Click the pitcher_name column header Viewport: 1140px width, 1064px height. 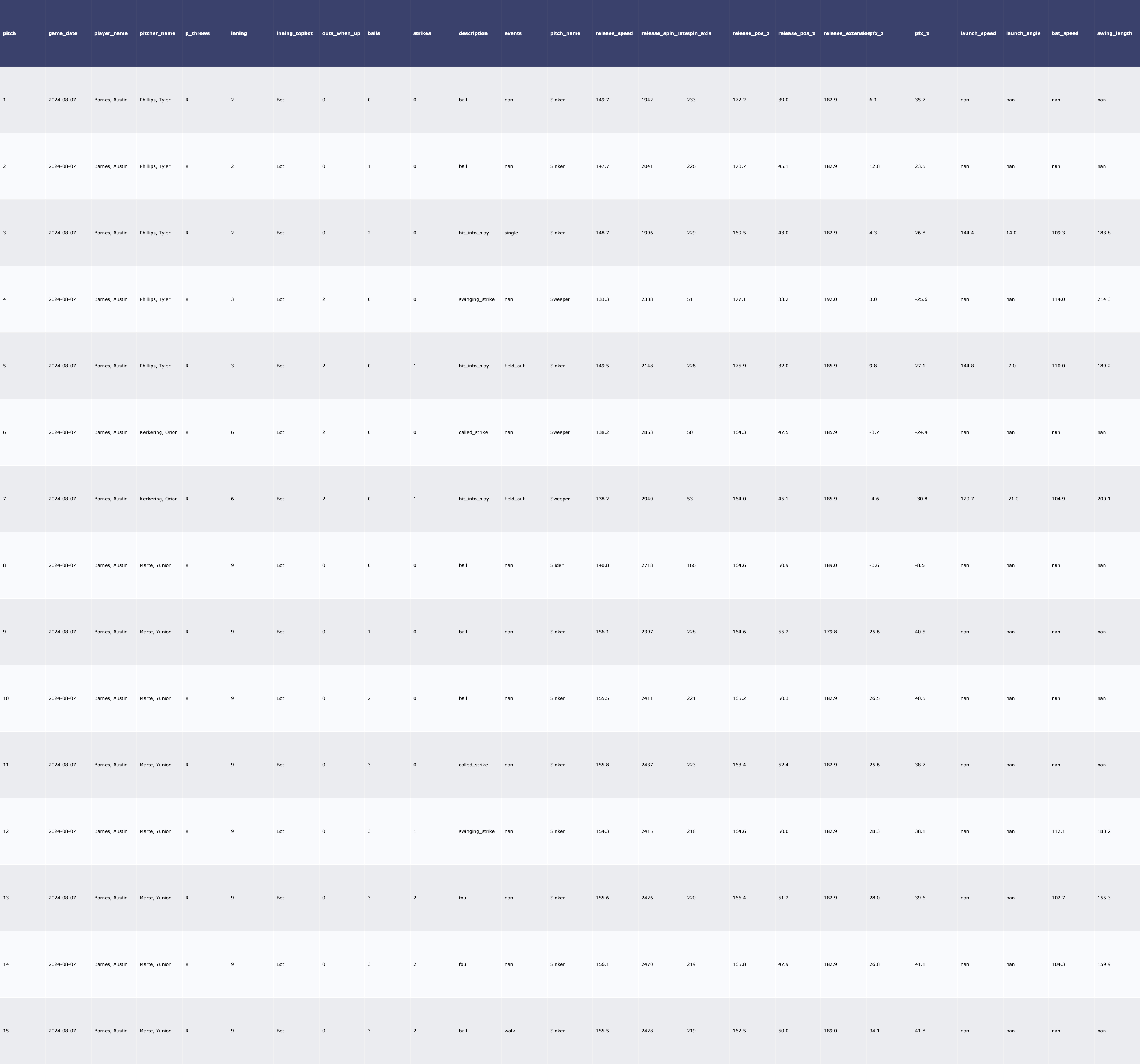pos(157,33)
